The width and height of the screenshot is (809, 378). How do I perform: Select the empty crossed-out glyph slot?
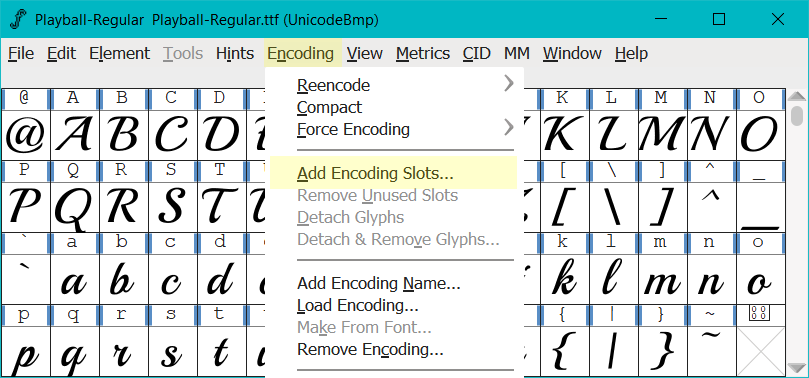(x=761, y=351)
